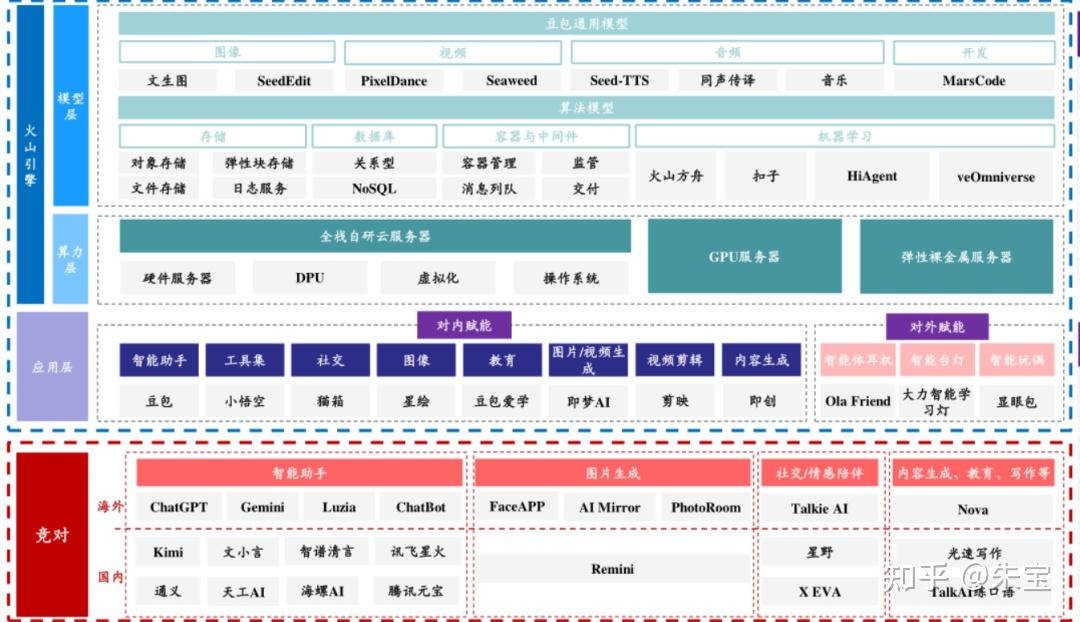Click the PhotoRoom box
Screen dimensions: 1080x622
[x=706, y=507]
